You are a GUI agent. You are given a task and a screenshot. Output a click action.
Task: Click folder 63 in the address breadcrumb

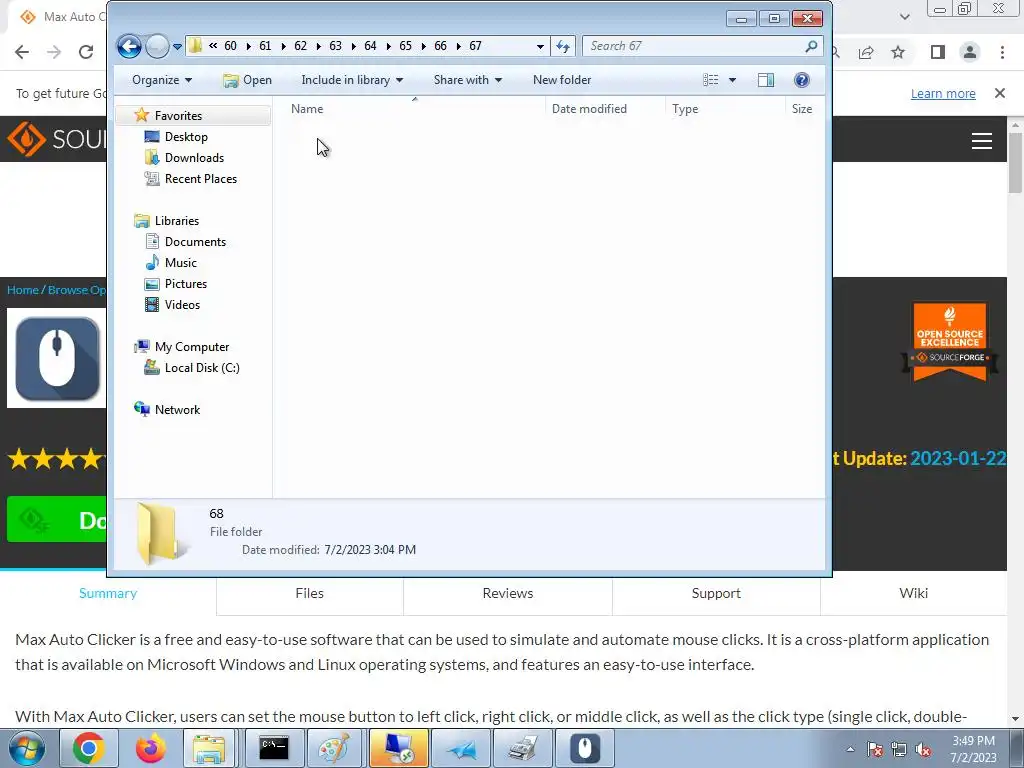coord(336,46)
